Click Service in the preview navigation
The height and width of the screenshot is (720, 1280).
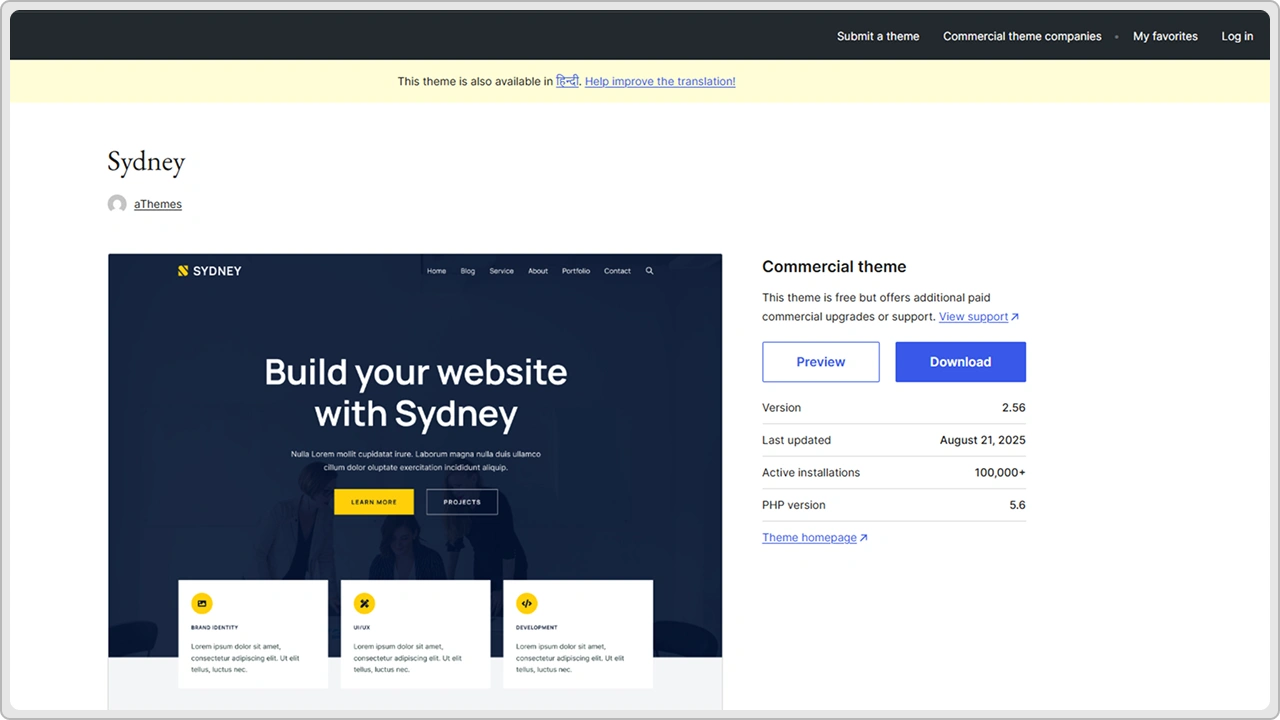[502, 271]
